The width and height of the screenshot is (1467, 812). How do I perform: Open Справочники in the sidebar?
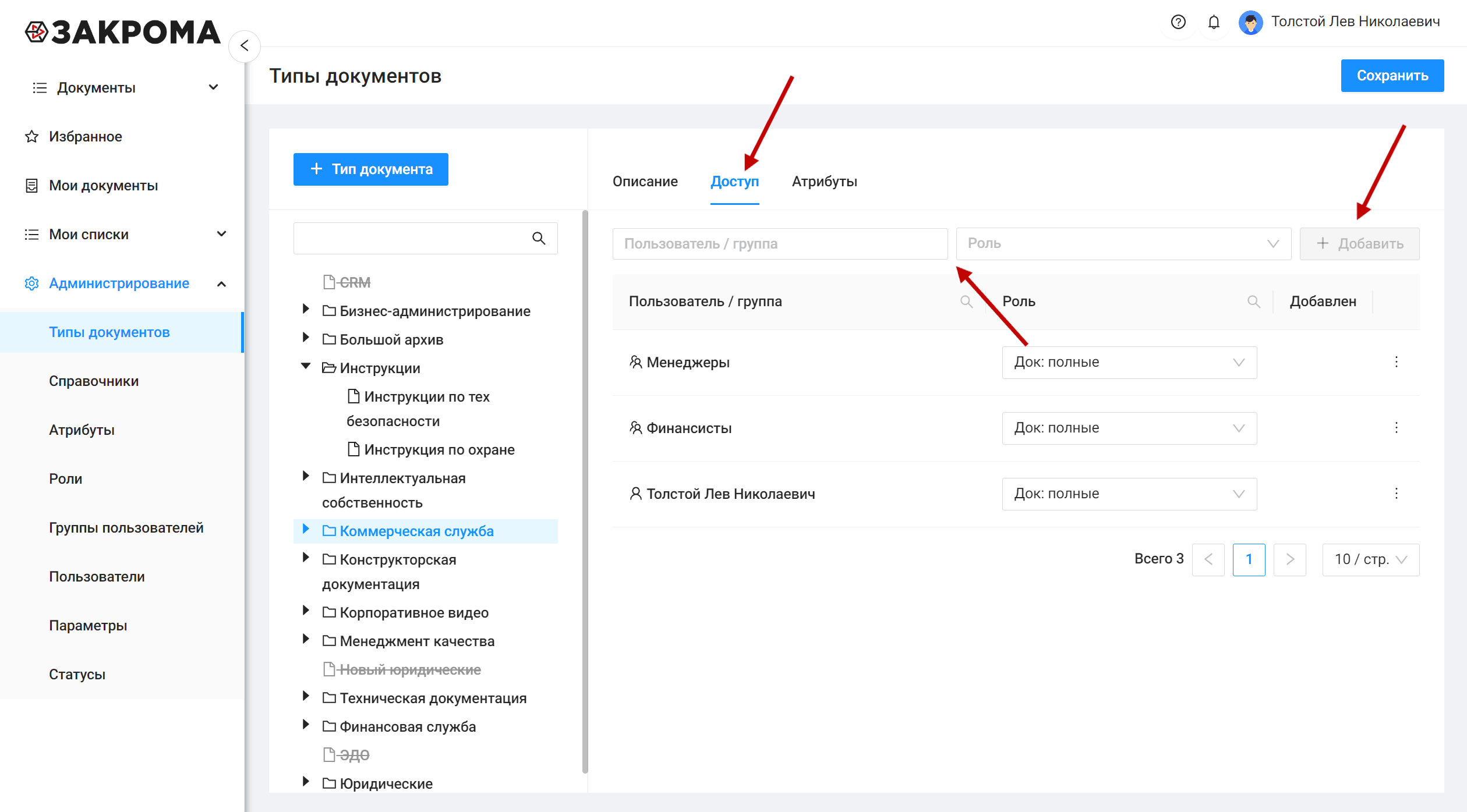94,381
